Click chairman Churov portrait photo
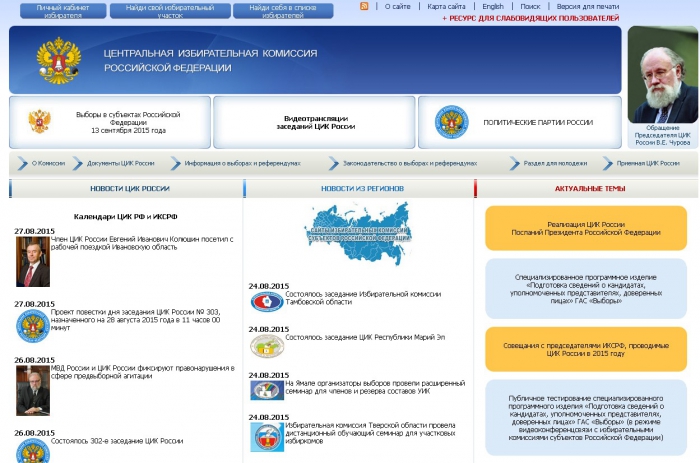 (x=663, y=75)
